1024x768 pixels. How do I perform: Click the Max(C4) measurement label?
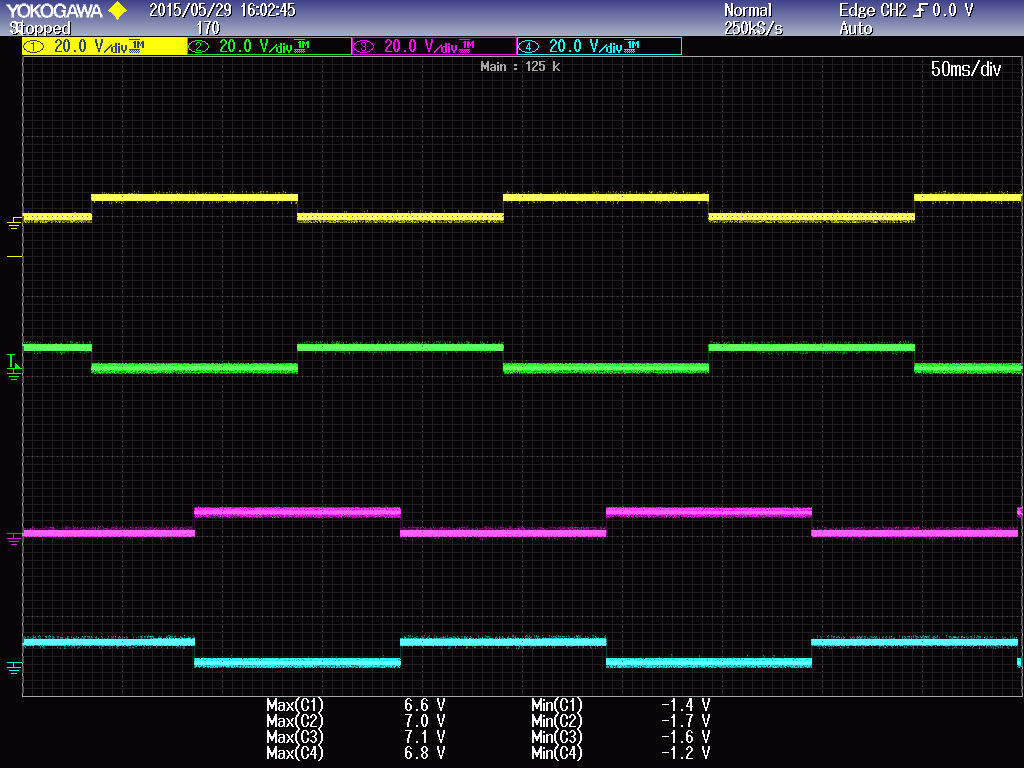coord(295,753)
